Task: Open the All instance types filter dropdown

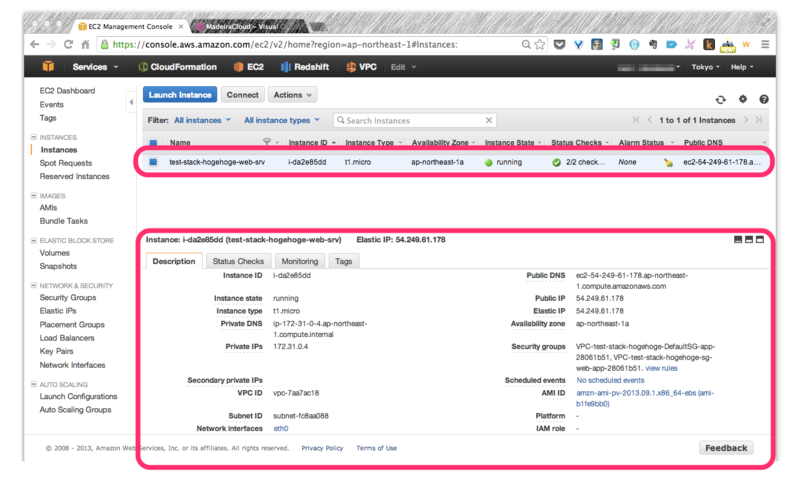Action: [282, 120]
